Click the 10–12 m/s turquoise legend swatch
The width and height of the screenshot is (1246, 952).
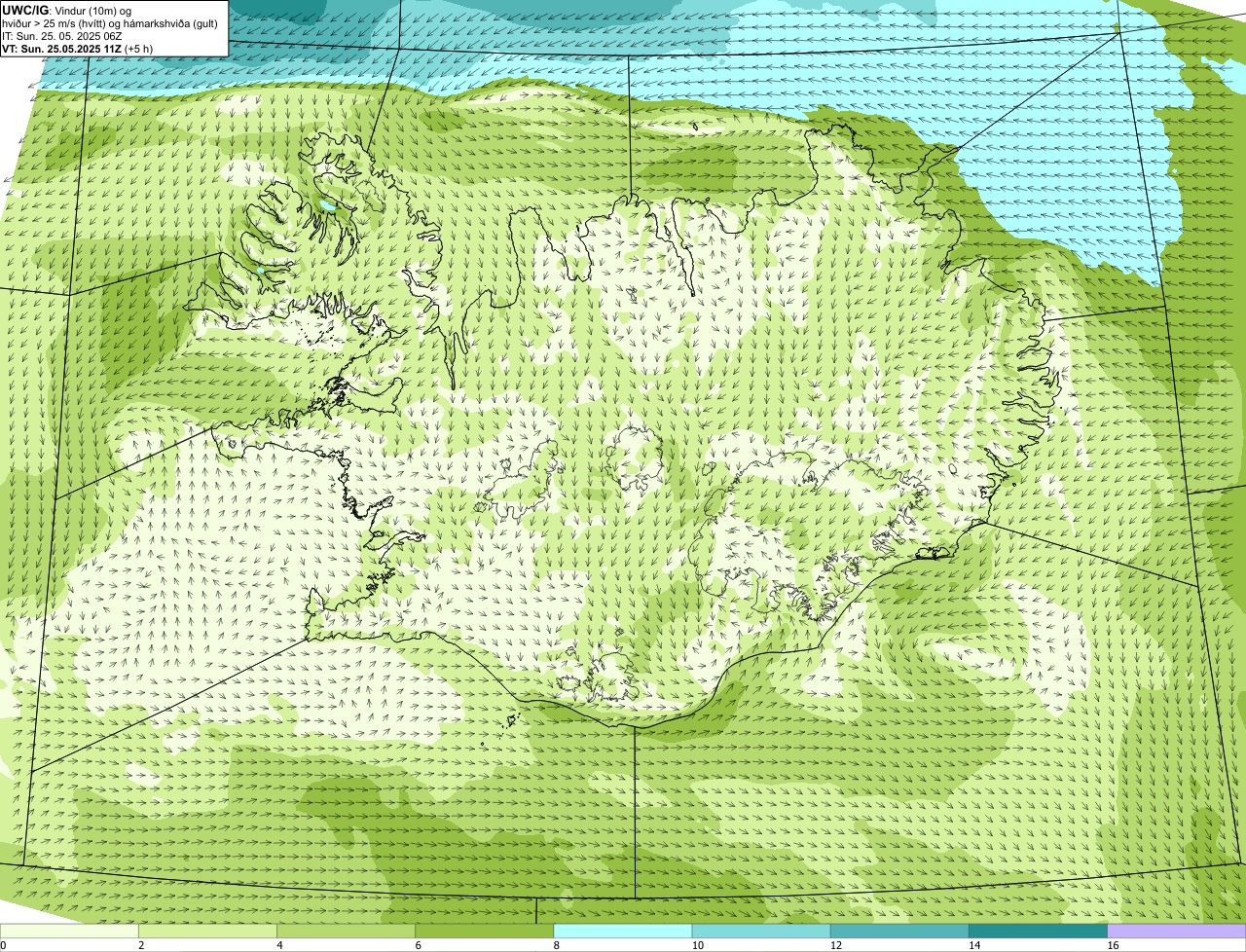coord(761,932)
